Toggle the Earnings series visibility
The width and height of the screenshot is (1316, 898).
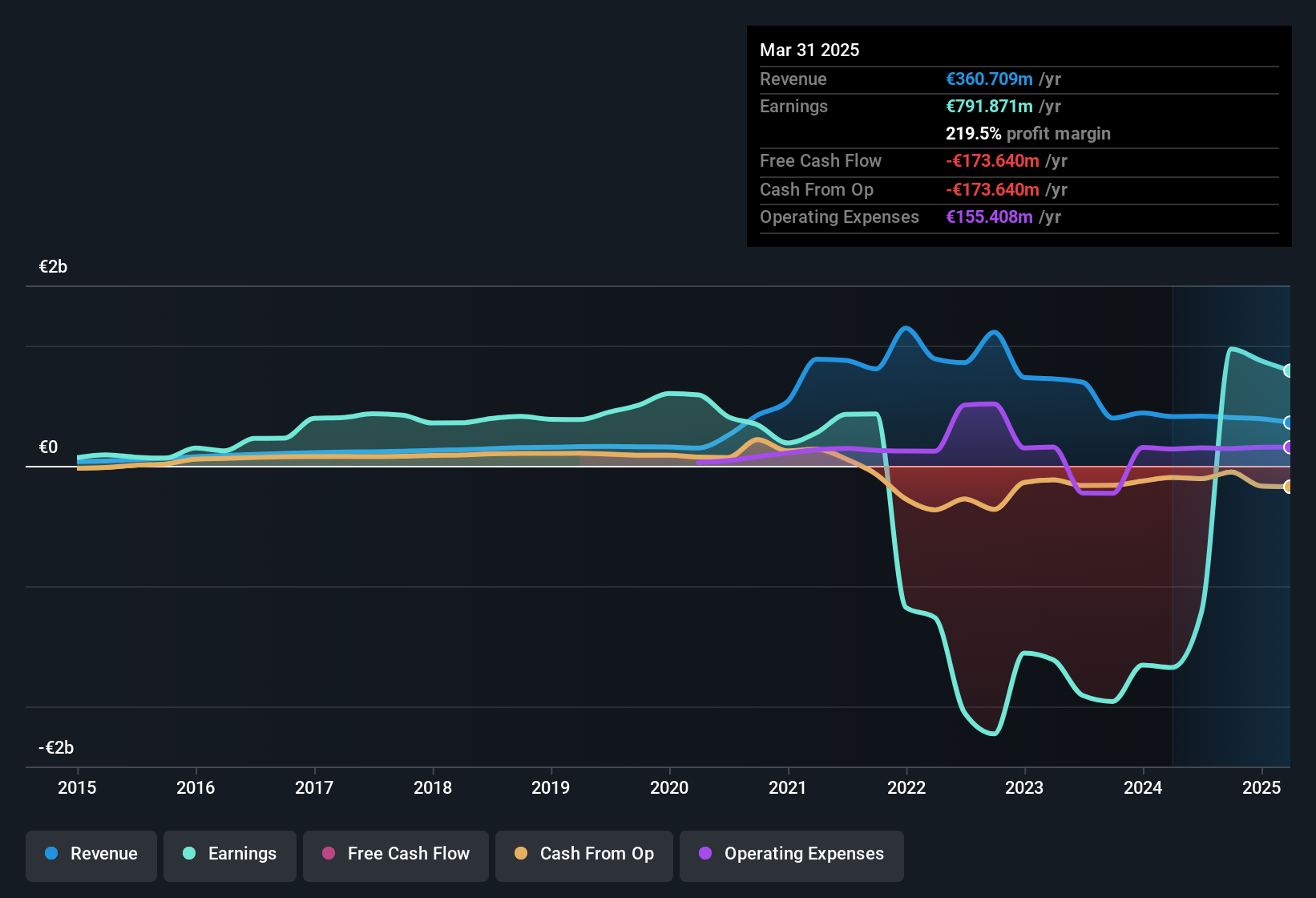[x=230, y=854]
